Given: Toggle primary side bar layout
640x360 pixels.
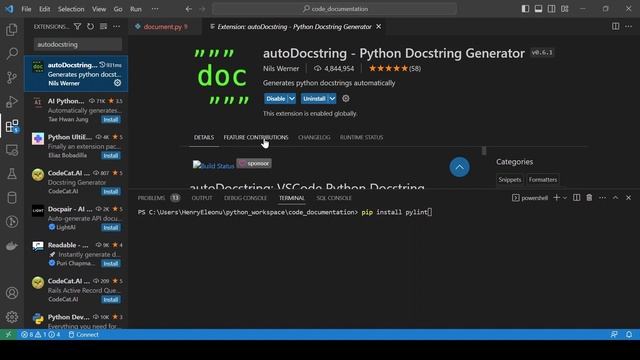Looking at the screenshot, I should click(x=525, y=9).
